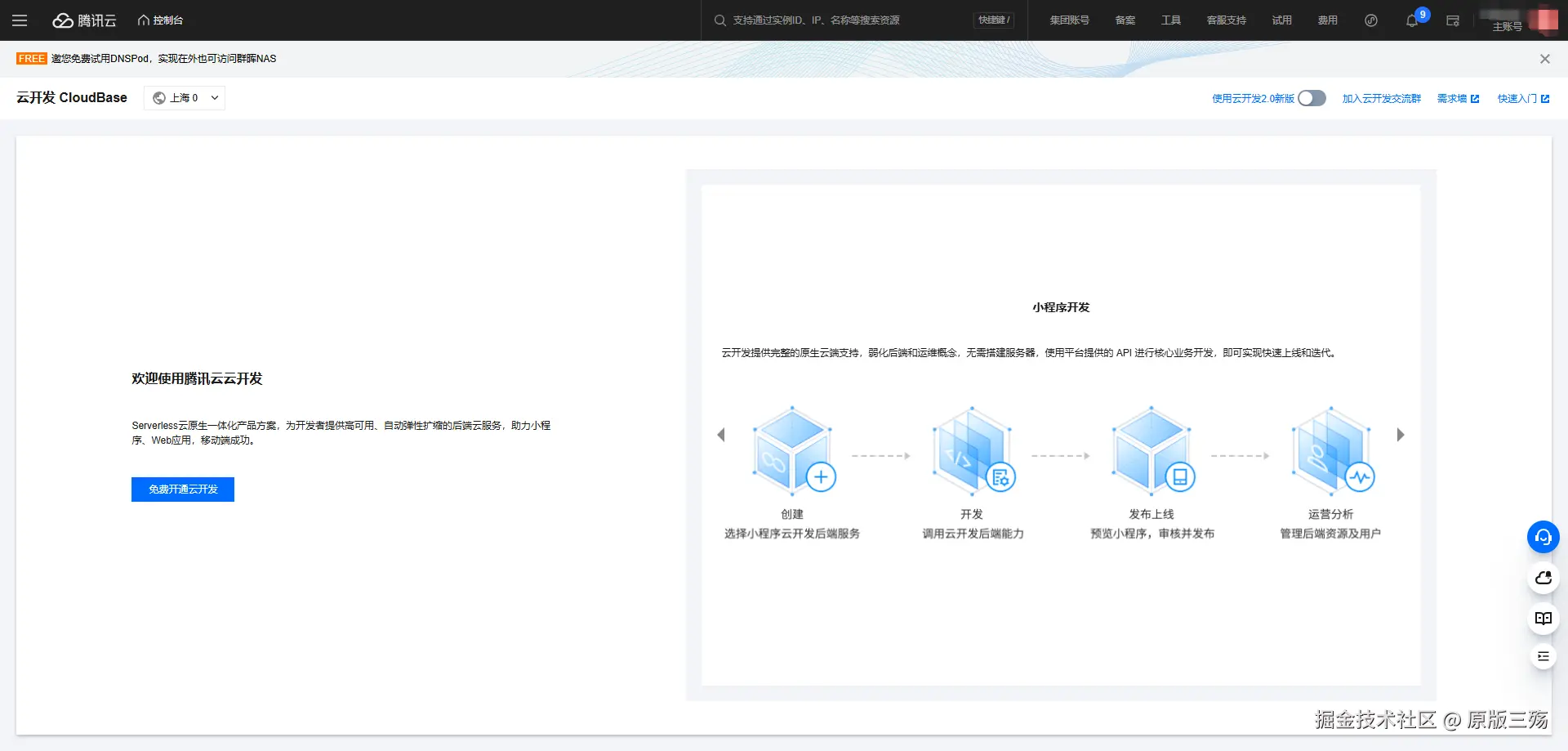This screenshot has height=751, width=1568.
Task: Click the 云开发 CloudBase title
Action: point(72,98)
